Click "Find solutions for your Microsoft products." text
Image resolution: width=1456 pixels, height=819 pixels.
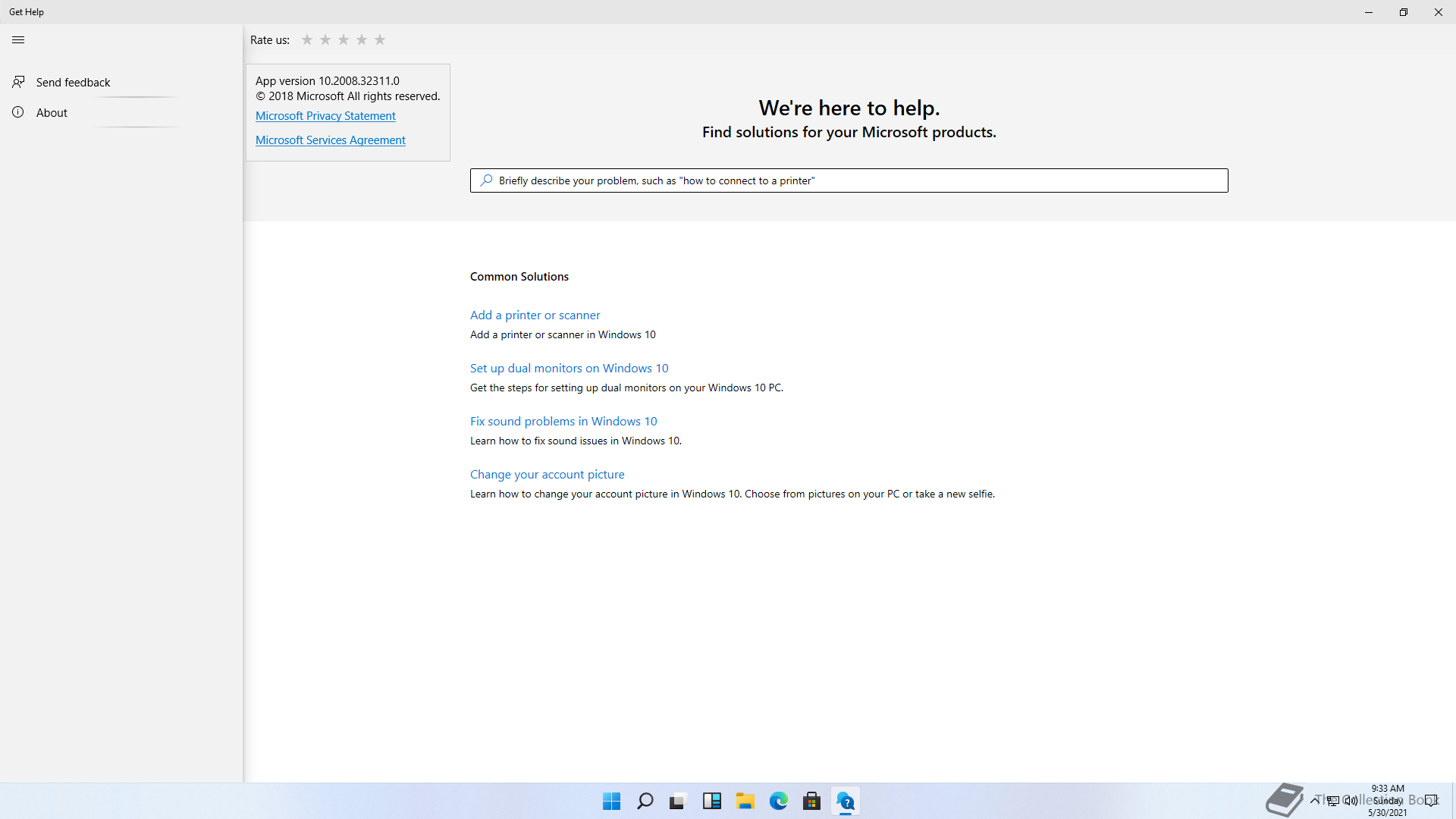click(849, 132)
